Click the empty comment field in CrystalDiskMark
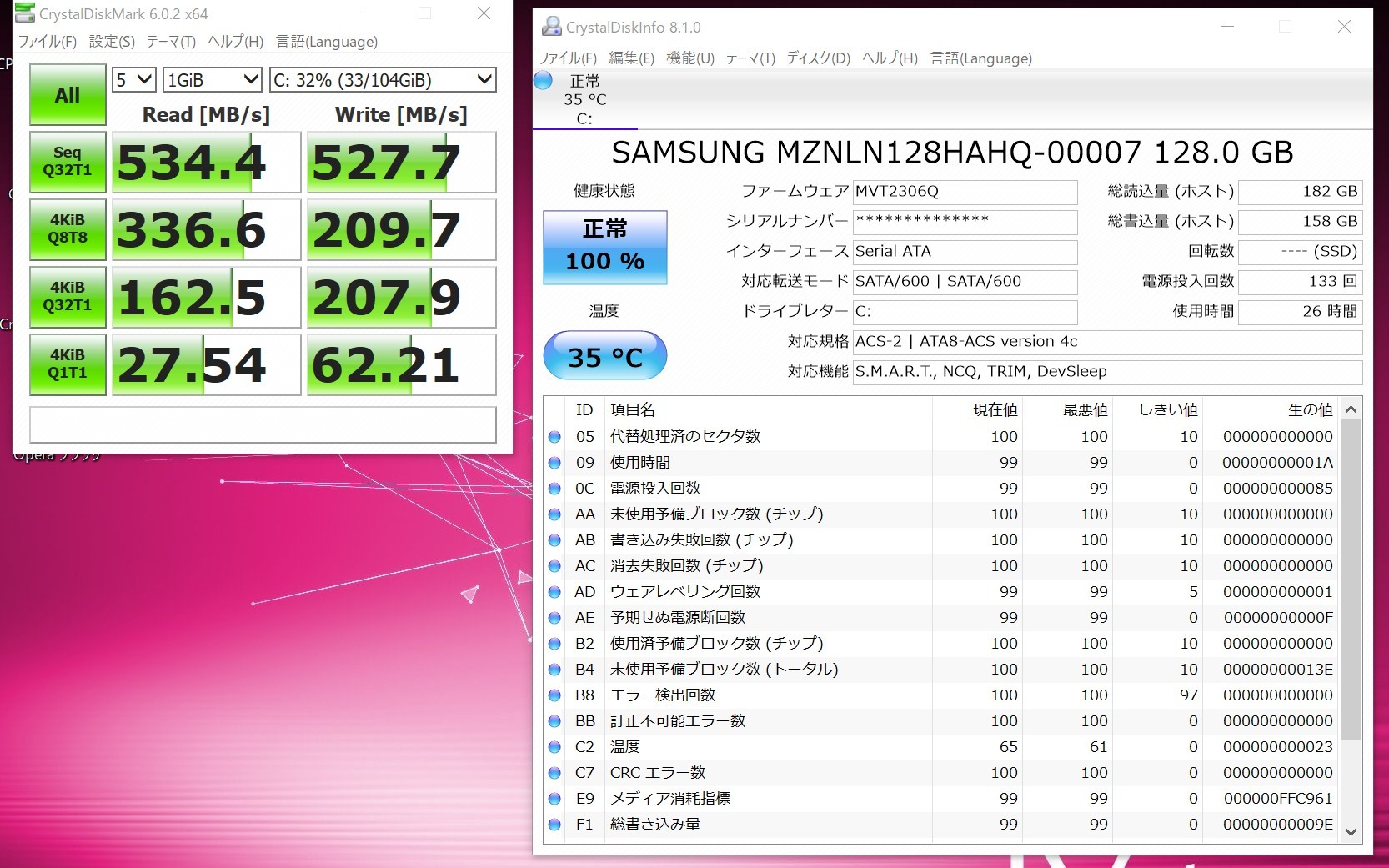The image size is (1389, 868). (263, 424)
